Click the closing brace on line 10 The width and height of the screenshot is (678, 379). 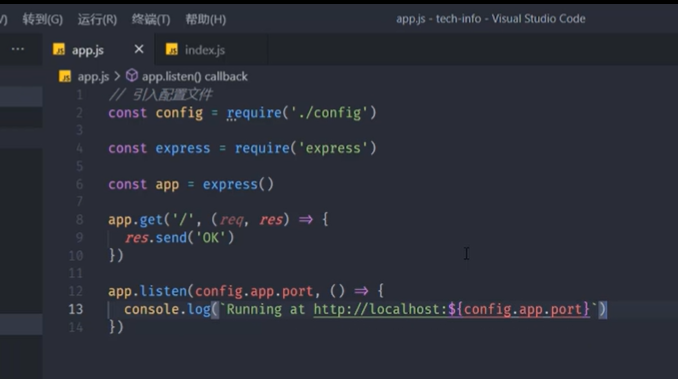[112, 255]
